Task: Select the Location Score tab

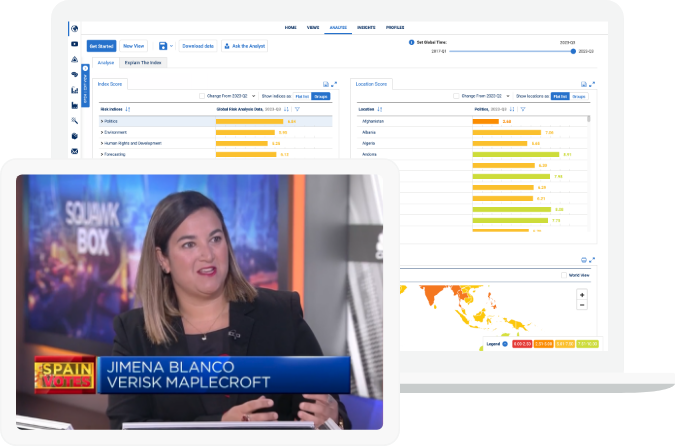Action: 371,84
